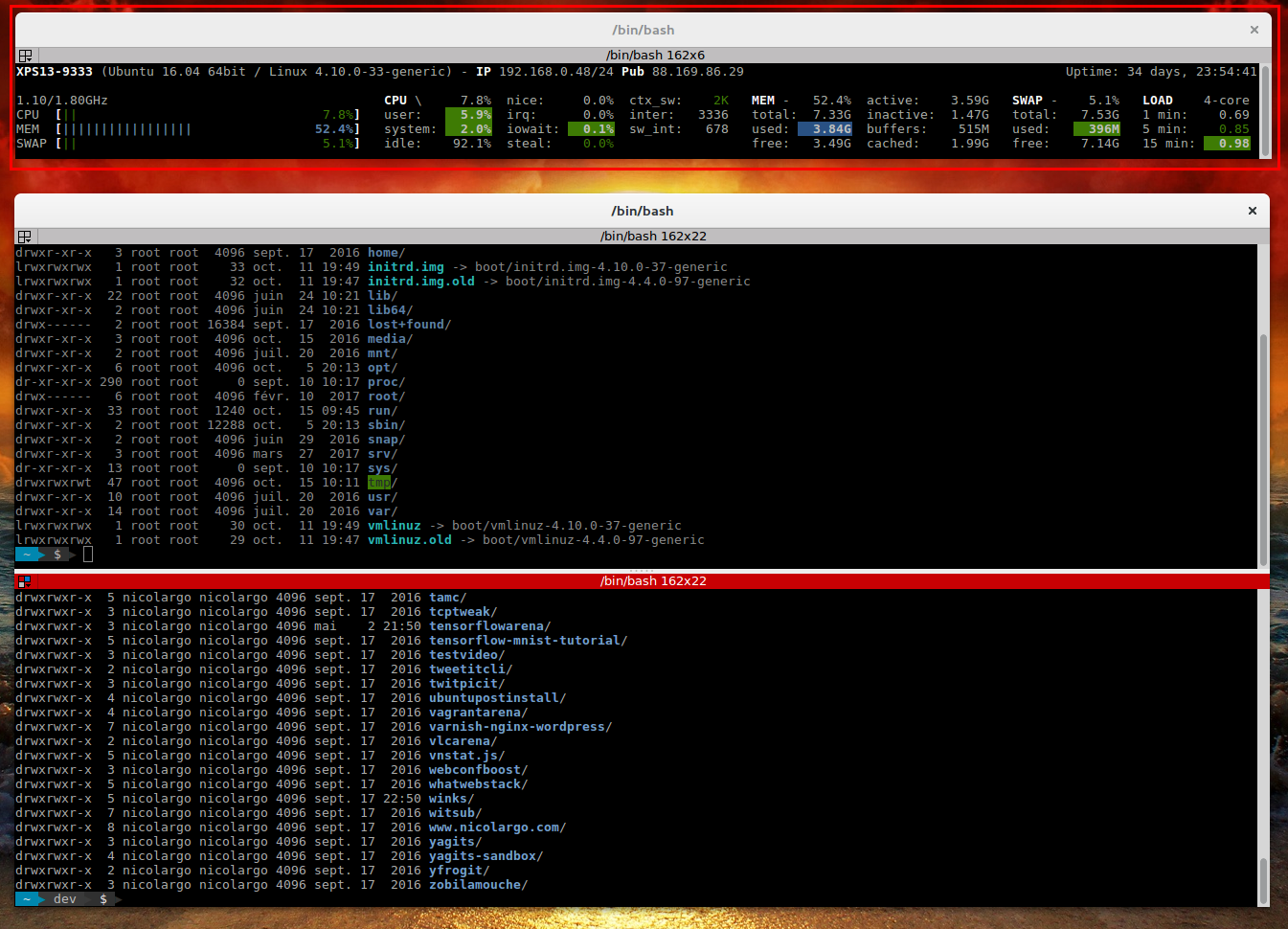Select the red '/bin/bash 162x22' titlebar
Viewport: 1288px width, 929px height.
click(x=653, y=580)
